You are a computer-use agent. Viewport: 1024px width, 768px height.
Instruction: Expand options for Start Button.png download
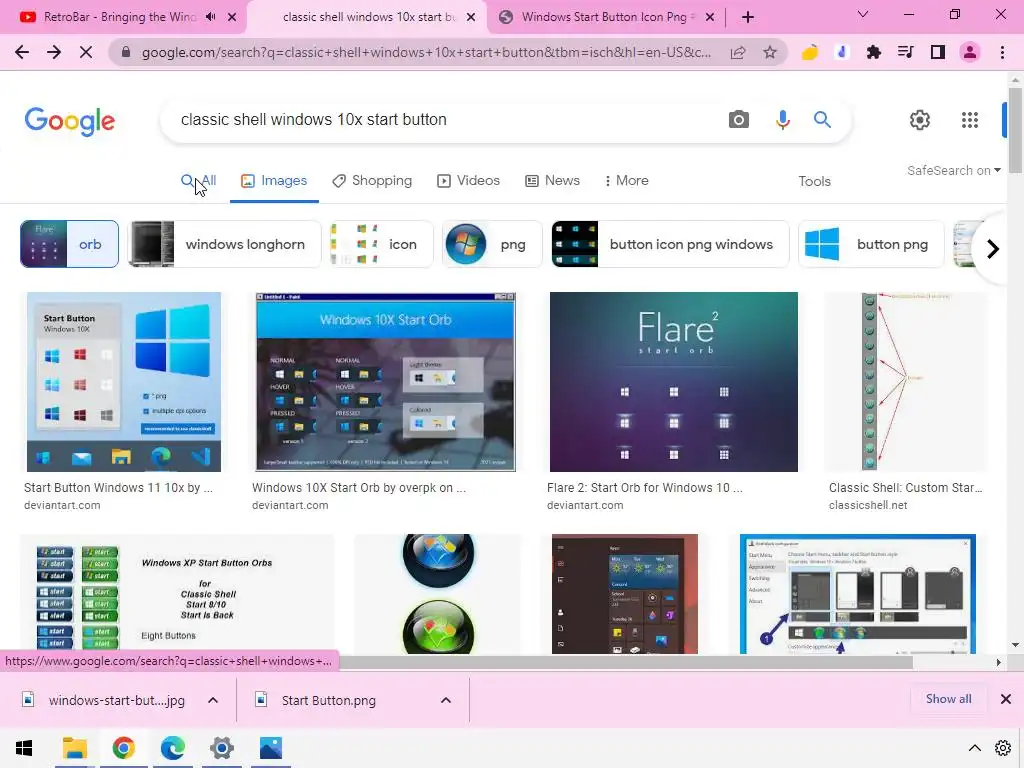coord(446,700)
